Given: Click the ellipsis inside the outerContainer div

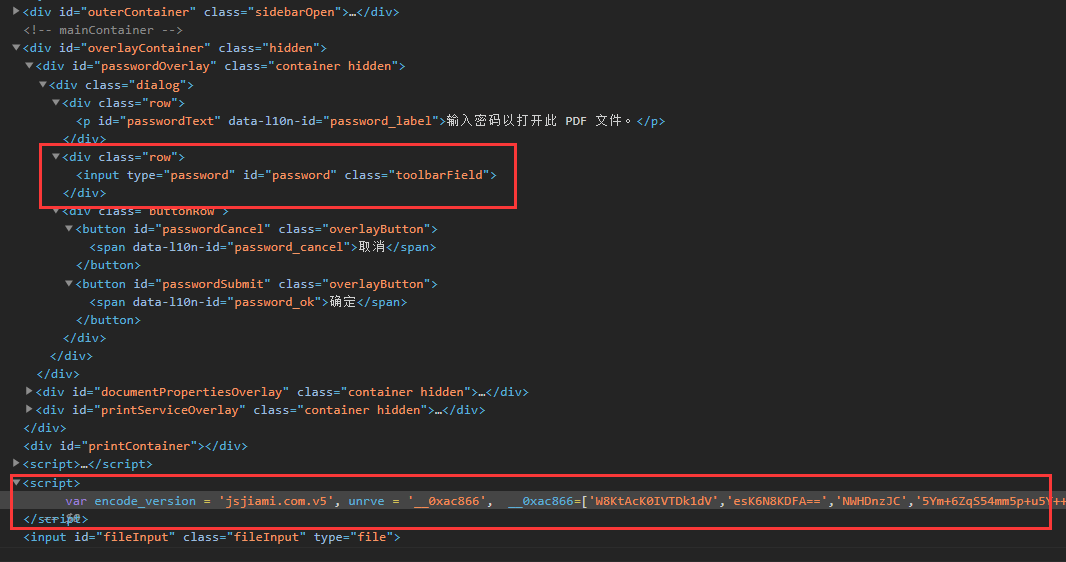Looking at the screenshot, I should tap(352, 12).
